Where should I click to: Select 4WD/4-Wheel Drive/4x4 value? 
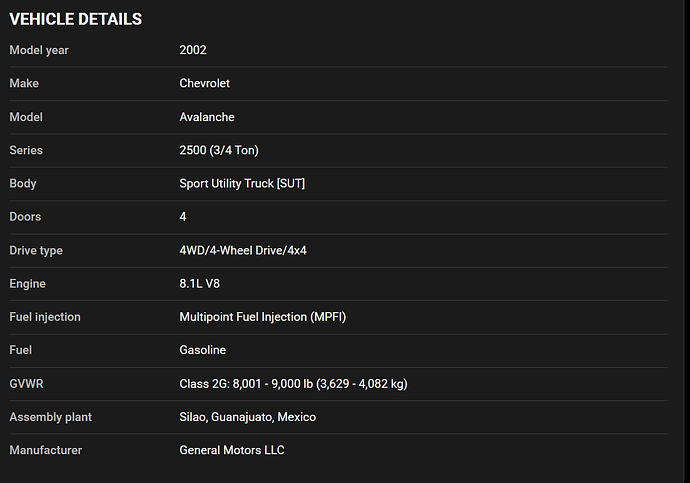[x=243, y=250]
